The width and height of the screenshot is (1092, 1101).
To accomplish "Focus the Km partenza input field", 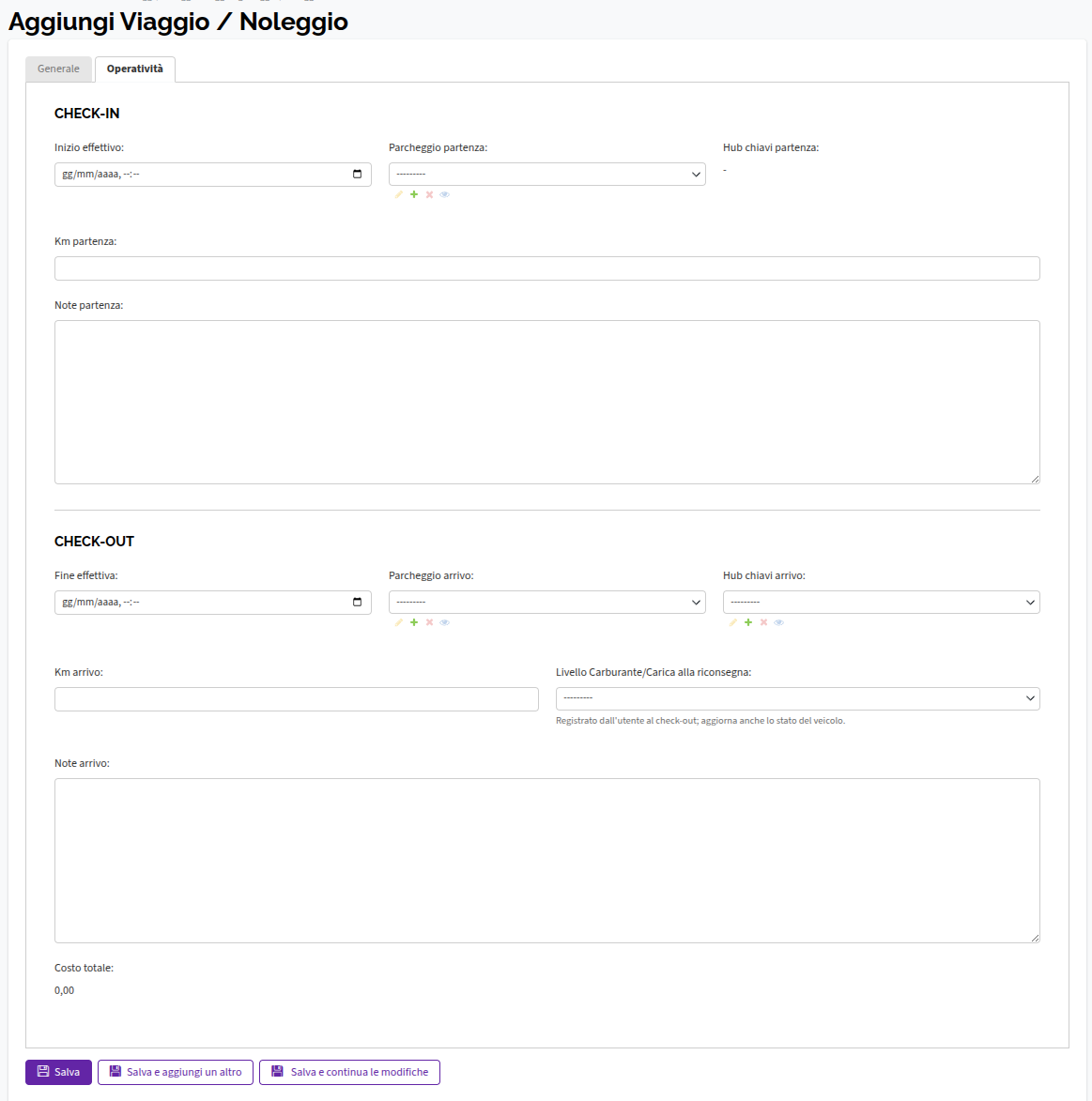I will tap(547, 268).
